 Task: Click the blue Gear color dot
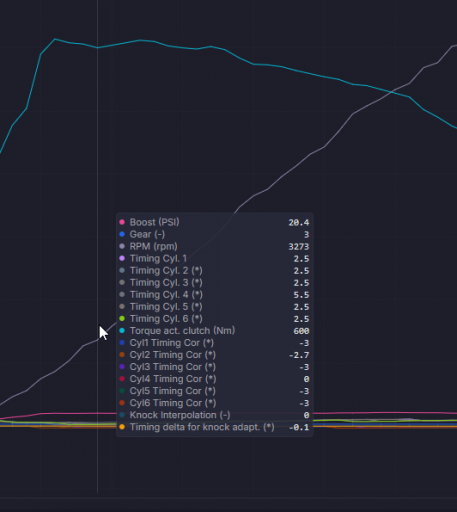point(122,234)
